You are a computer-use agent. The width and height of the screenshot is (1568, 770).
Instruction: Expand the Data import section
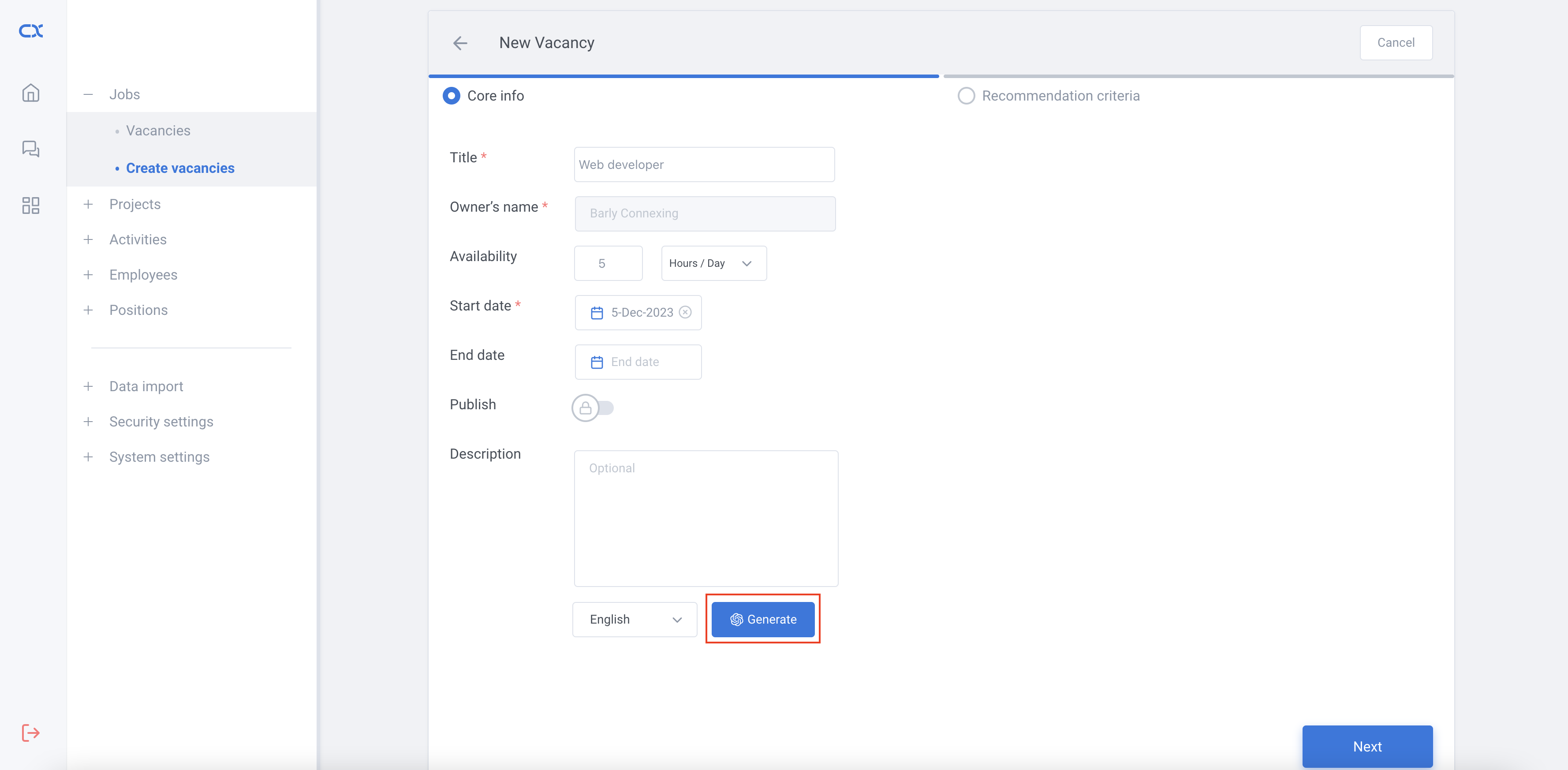[88, 386]
